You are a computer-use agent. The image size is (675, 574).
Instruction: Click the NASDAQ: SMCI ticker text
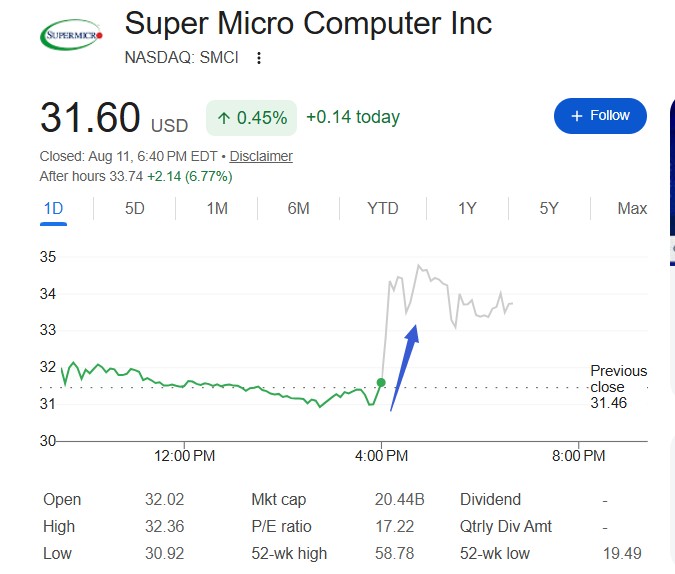pyautogui.click(x=181, y=58)
